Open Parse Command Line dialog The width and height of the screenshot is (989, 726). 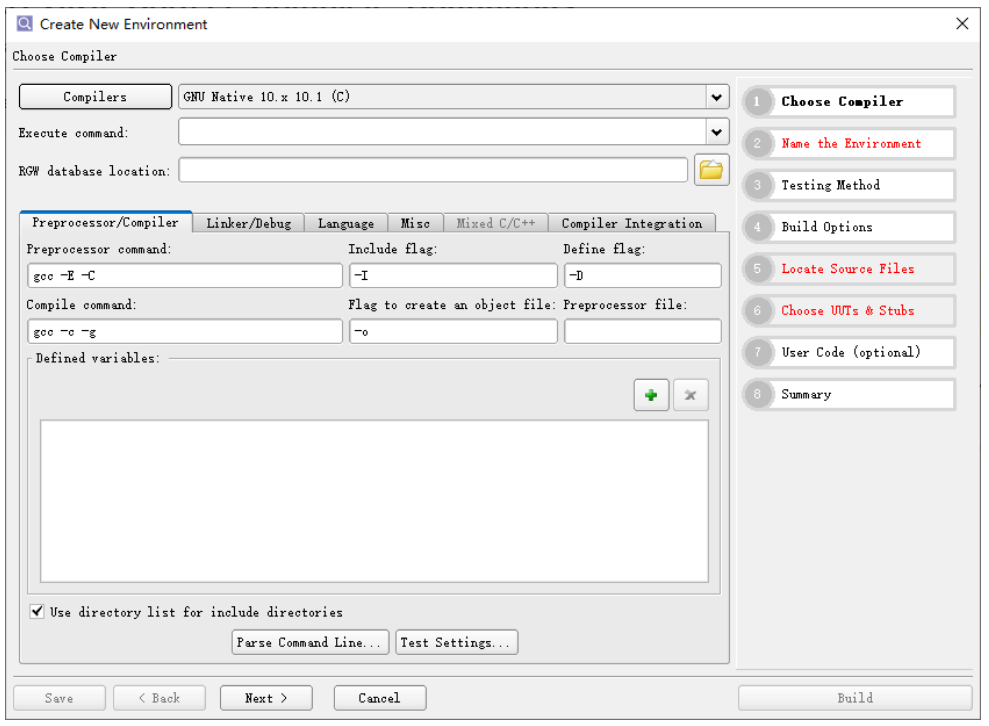pyautogui.click(x=310, y=642)
